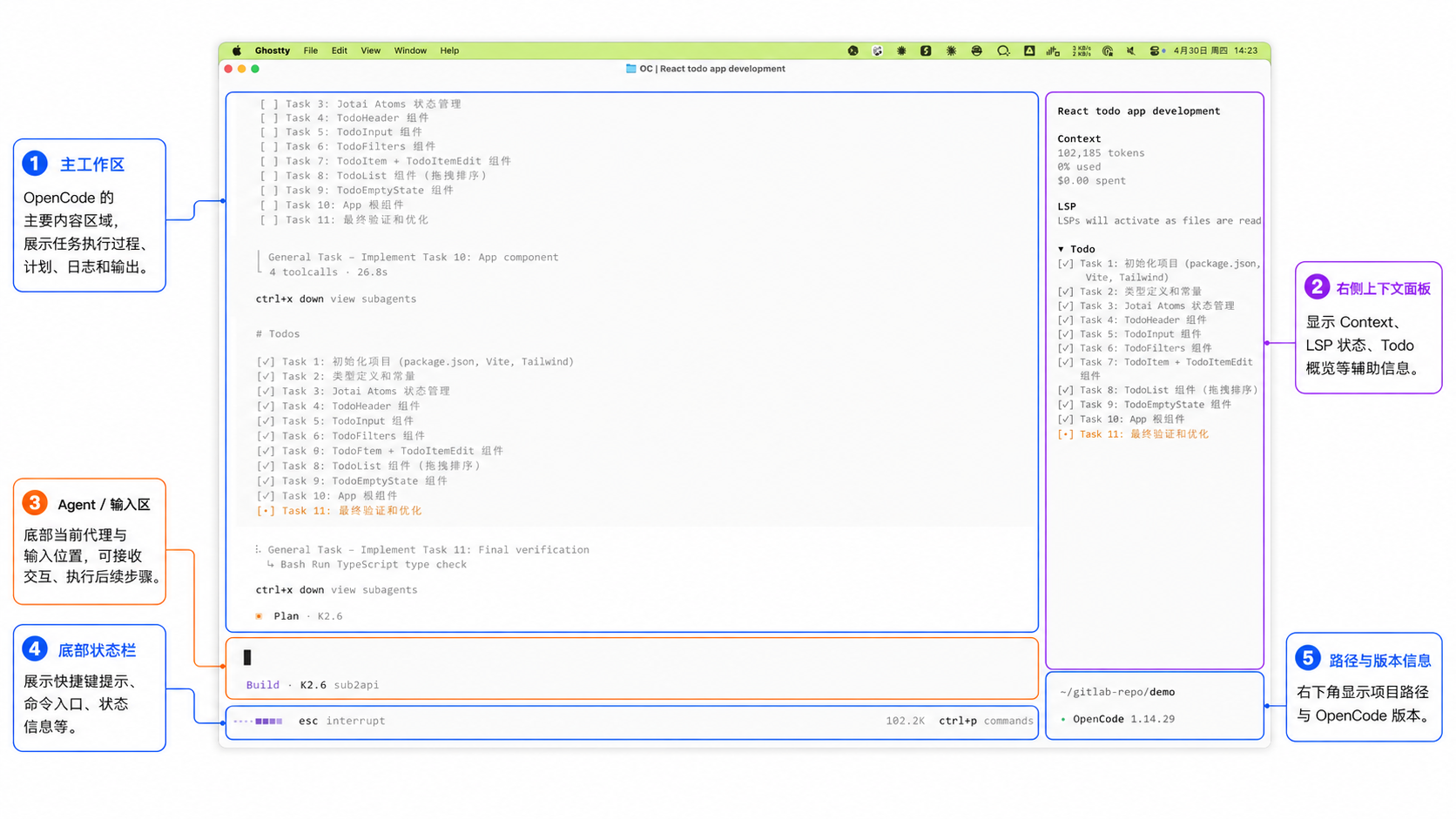Click the black S icon in menu bar
Viewport: 1456px width, 819px height.
(x=926, y=50)
